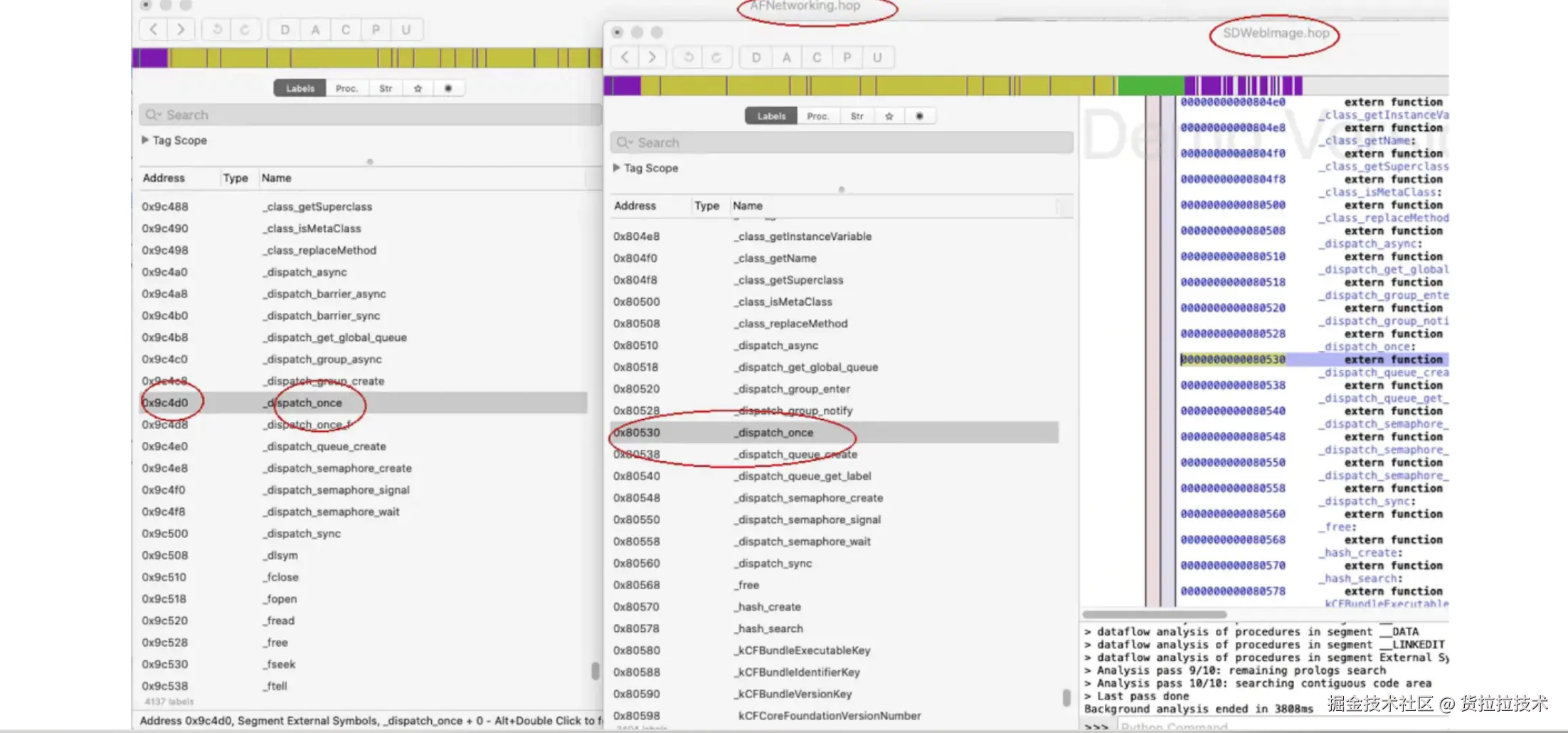Go back in the AFNetworking window navigation history

154,29
